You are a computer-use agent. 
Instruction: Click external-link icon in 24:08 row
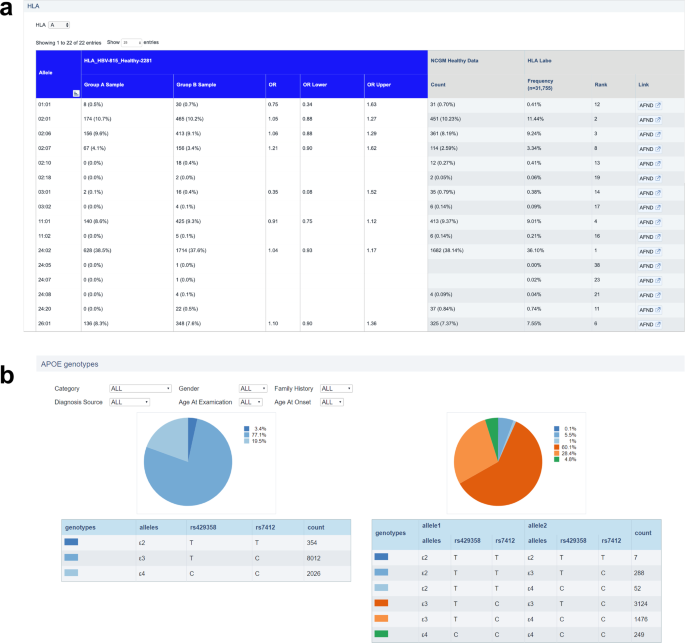click(x=658, y=295)
